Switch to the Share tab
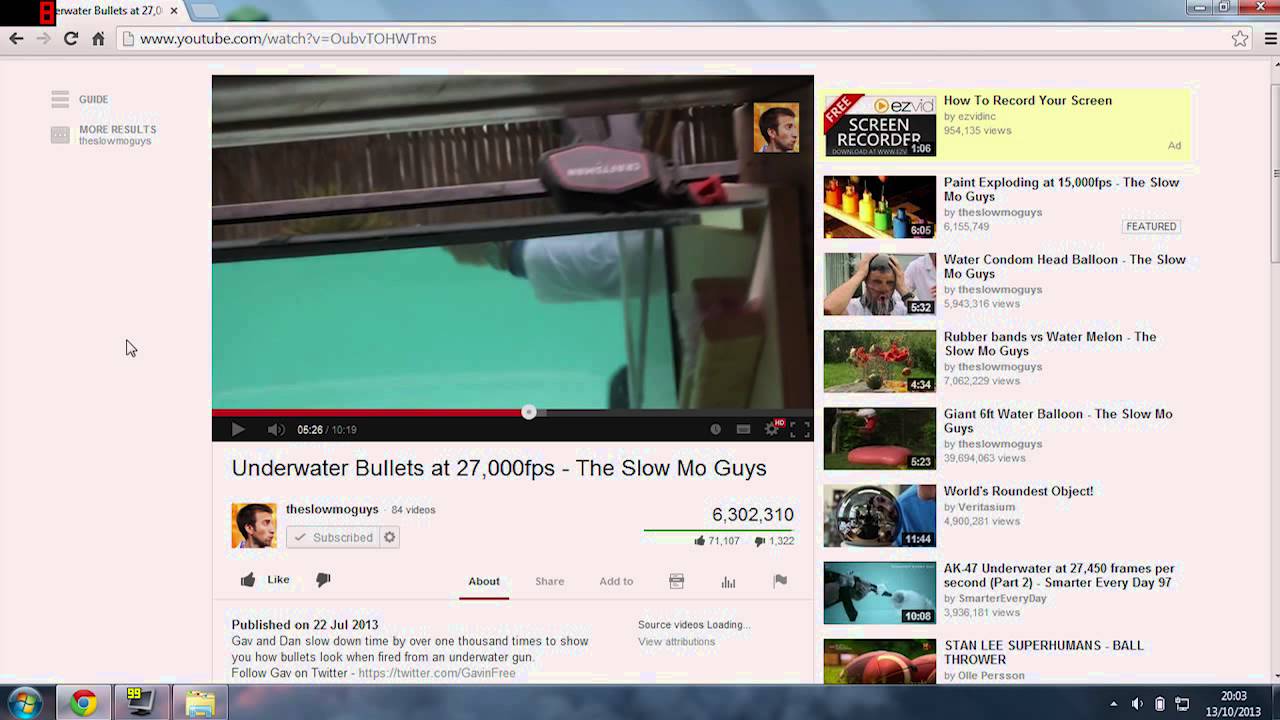The width and height of the screenshot is (1280, 720). [x=549, y=581]
